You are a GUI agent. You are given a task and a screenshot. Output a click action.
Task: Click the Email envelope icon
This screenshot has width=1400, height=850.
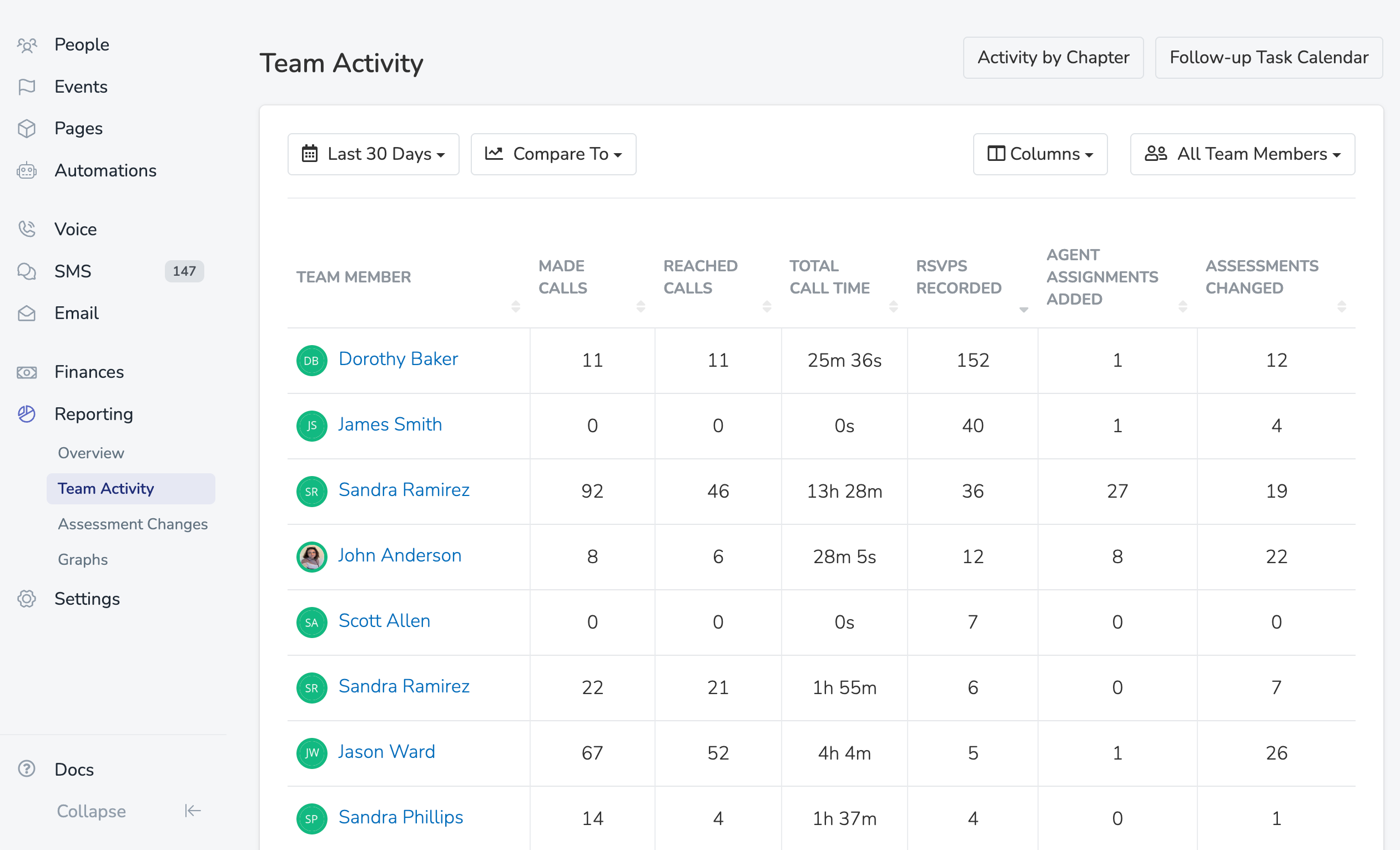pyautogui.click(x=27, y=313)
